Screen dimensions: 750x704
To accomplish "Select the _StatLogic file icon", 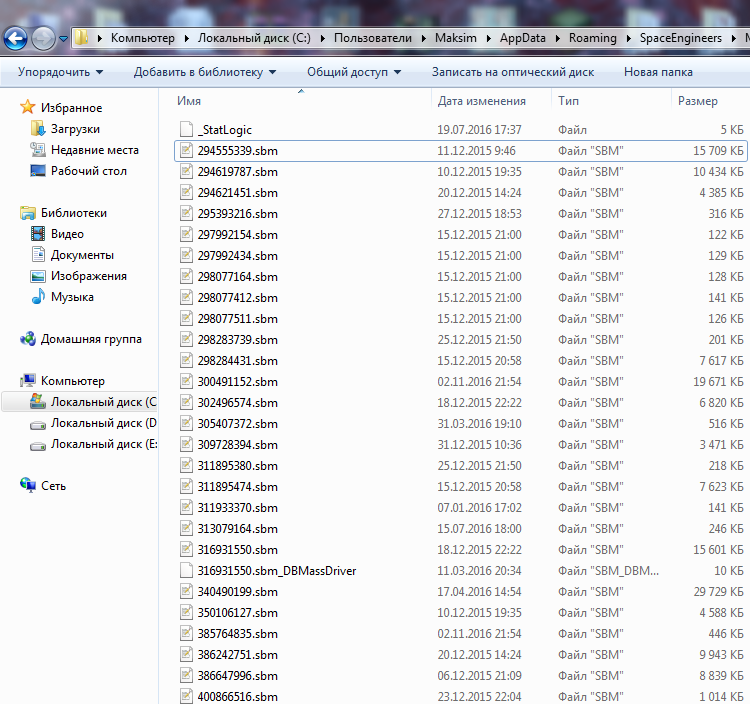I will pyautogui.click(x=187, y=129).
